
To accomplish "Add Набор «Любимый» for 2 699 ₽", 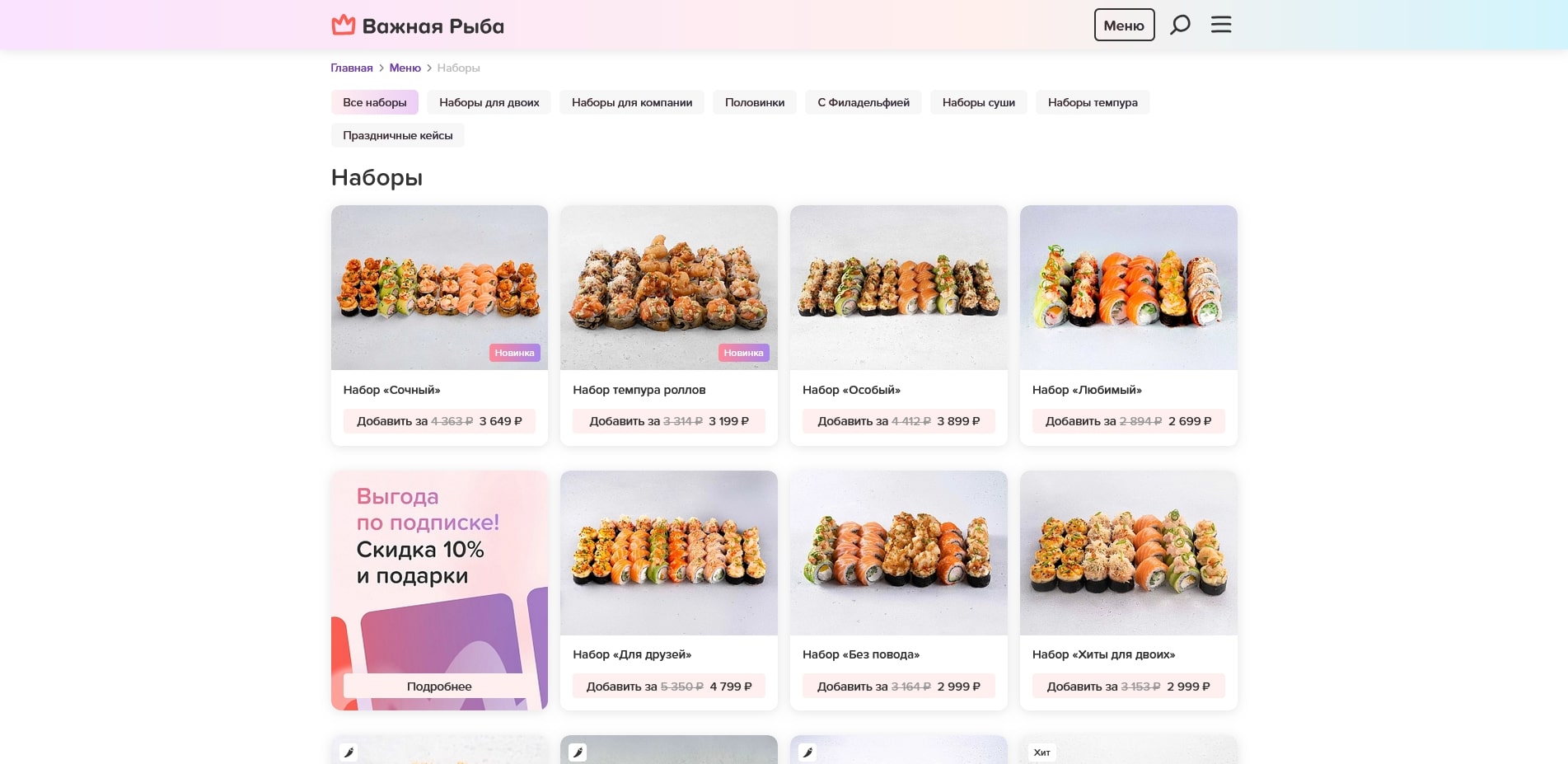I will click(x=1128, y=421).
